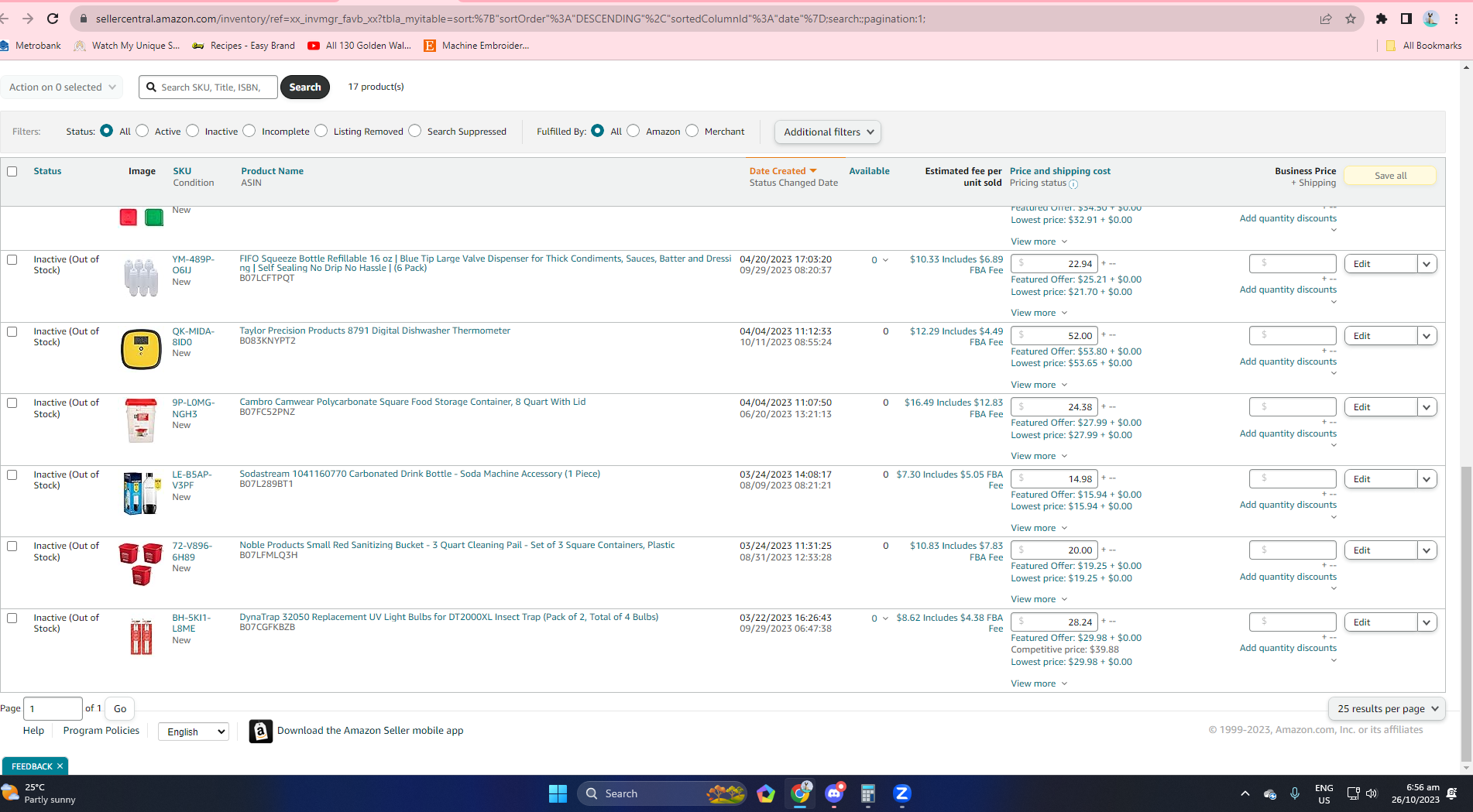Bookmark this page with the star icon
The width and height of the screenshot is (1473, 812).
(x=1351, y=19)
